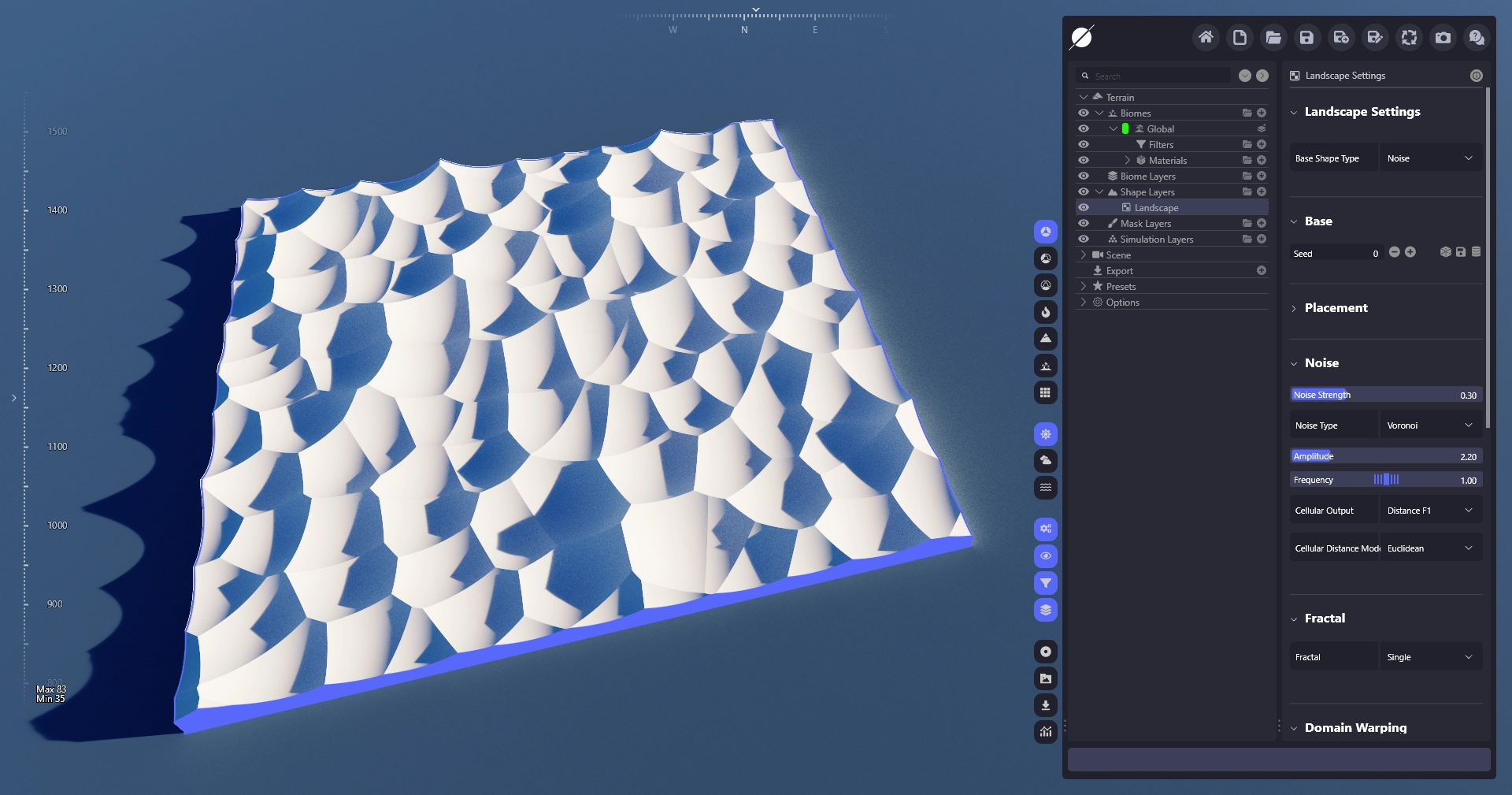The image size is (1512, 795).
Task: Click the Noise Strength slider
Action: [1385, 395]
